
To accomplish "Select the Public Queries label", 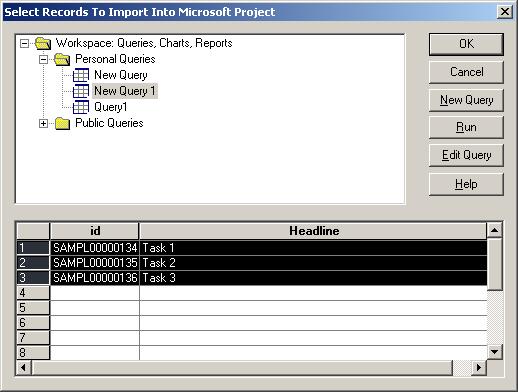I will [x=109, y=123].
